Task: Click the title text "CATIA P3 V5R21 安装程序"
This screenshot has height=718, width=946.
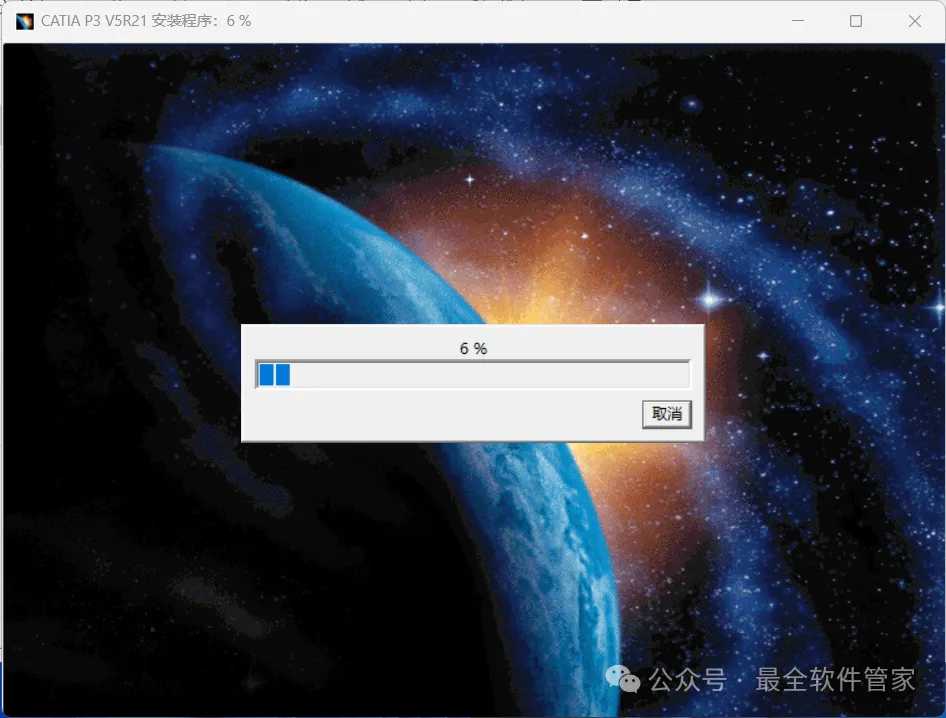Action: [x=126, y=21]
